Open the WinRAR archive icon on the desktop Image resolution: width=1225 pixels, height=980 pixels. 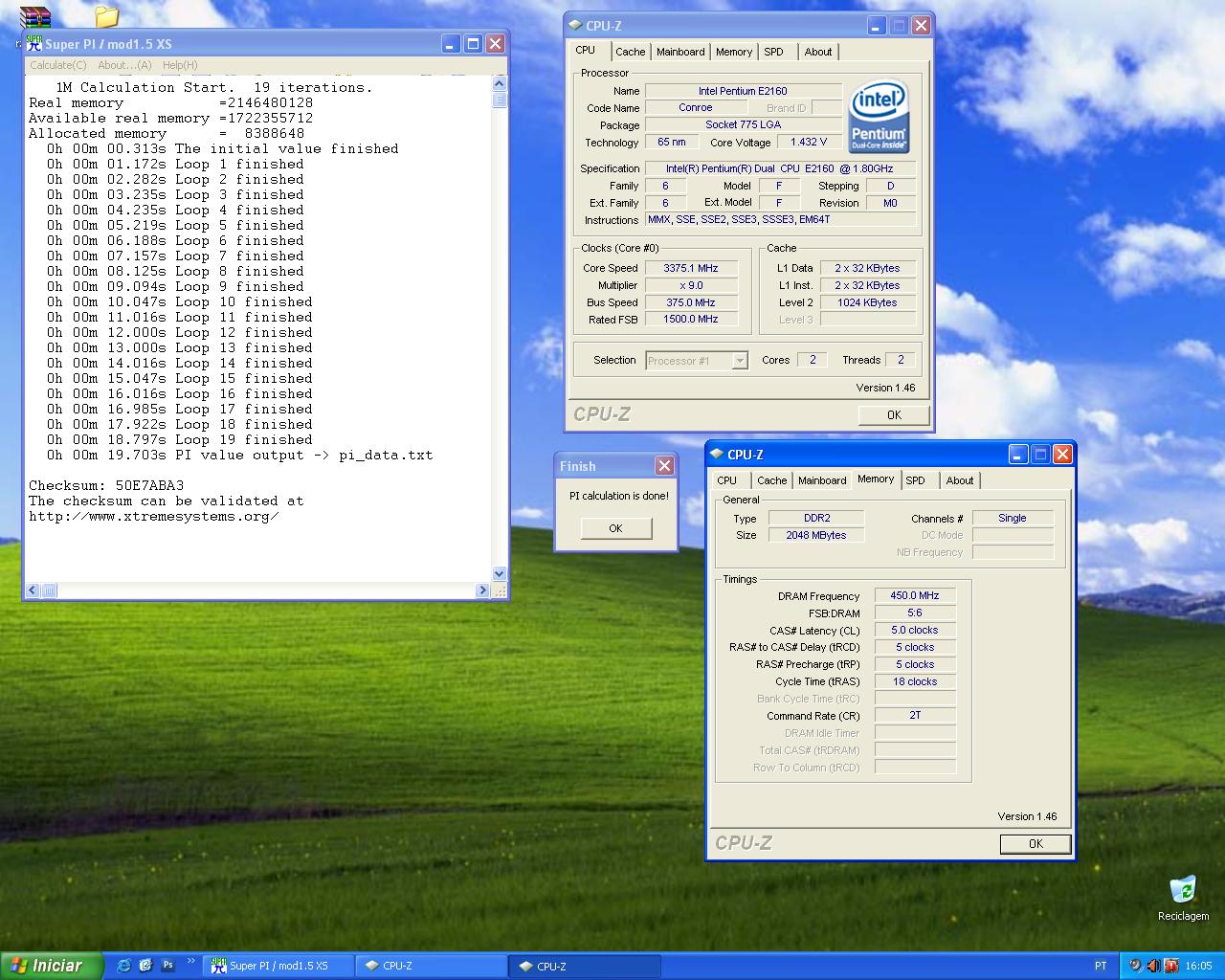35,16
